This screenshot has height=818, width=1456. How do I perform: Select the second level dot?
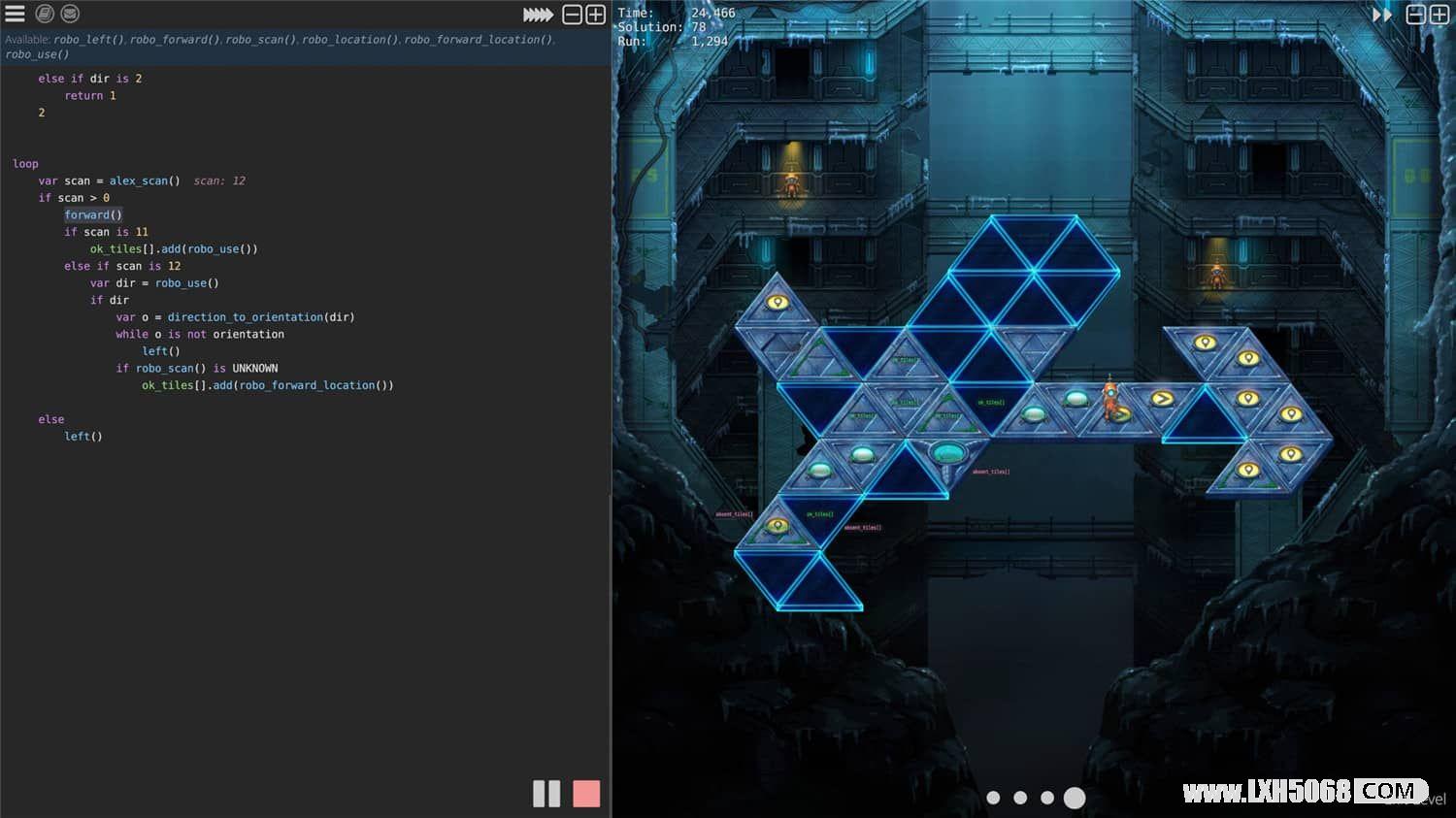pos(1020,798)
